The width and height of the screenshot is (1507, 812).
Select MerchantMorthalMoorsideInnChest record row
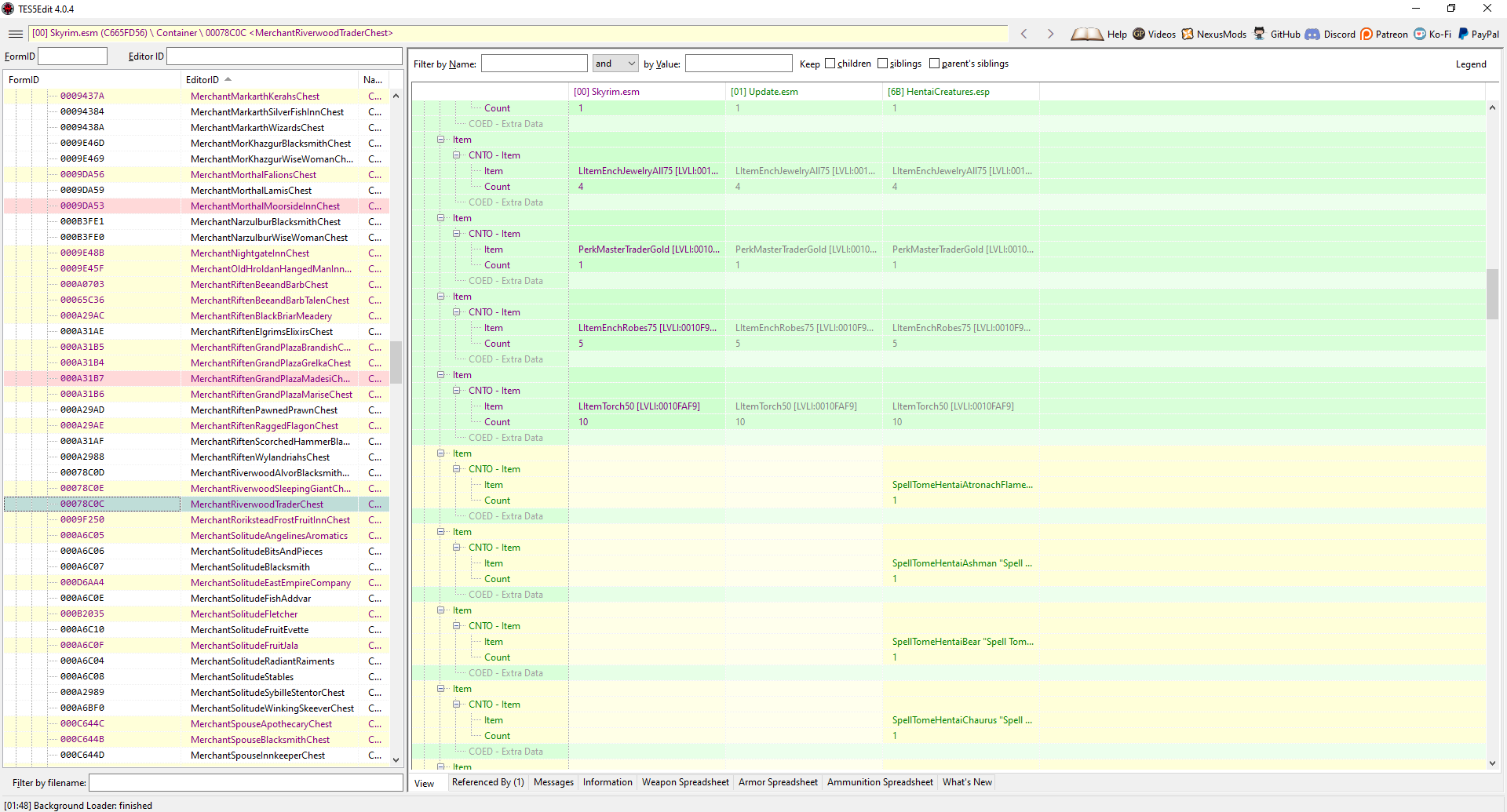(x=196, y=206)
